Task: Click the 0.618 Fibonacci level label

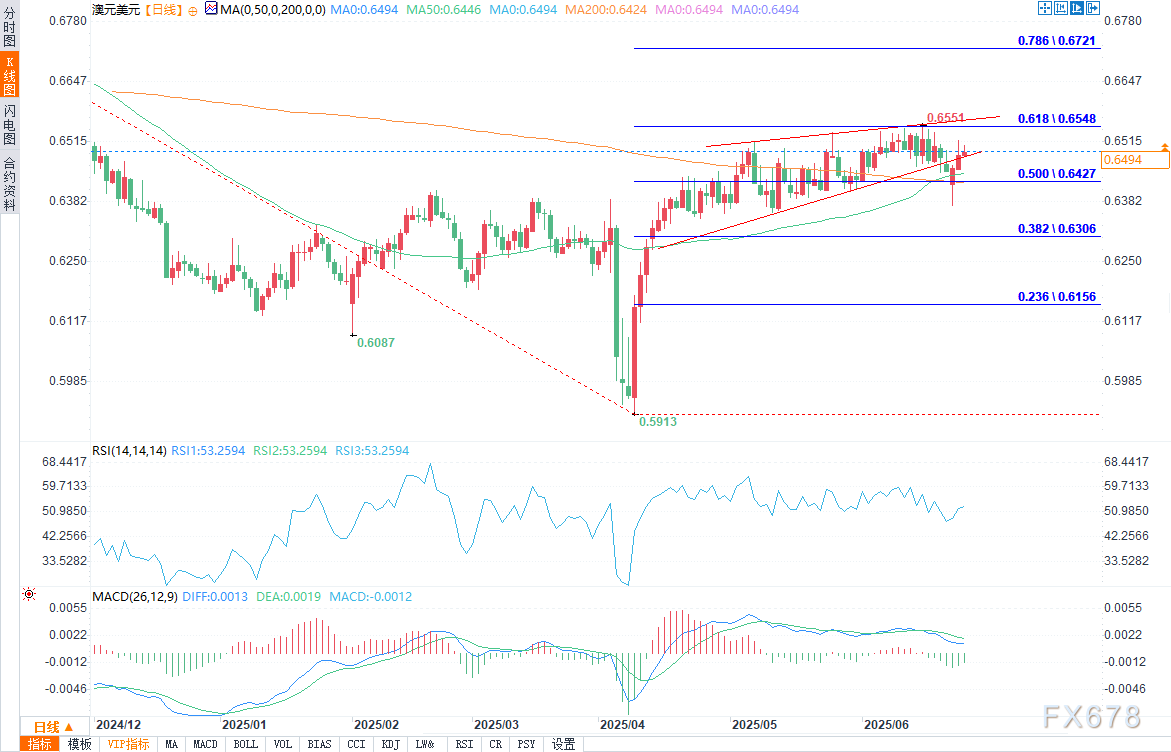Action: click(x=1056, y=118)
